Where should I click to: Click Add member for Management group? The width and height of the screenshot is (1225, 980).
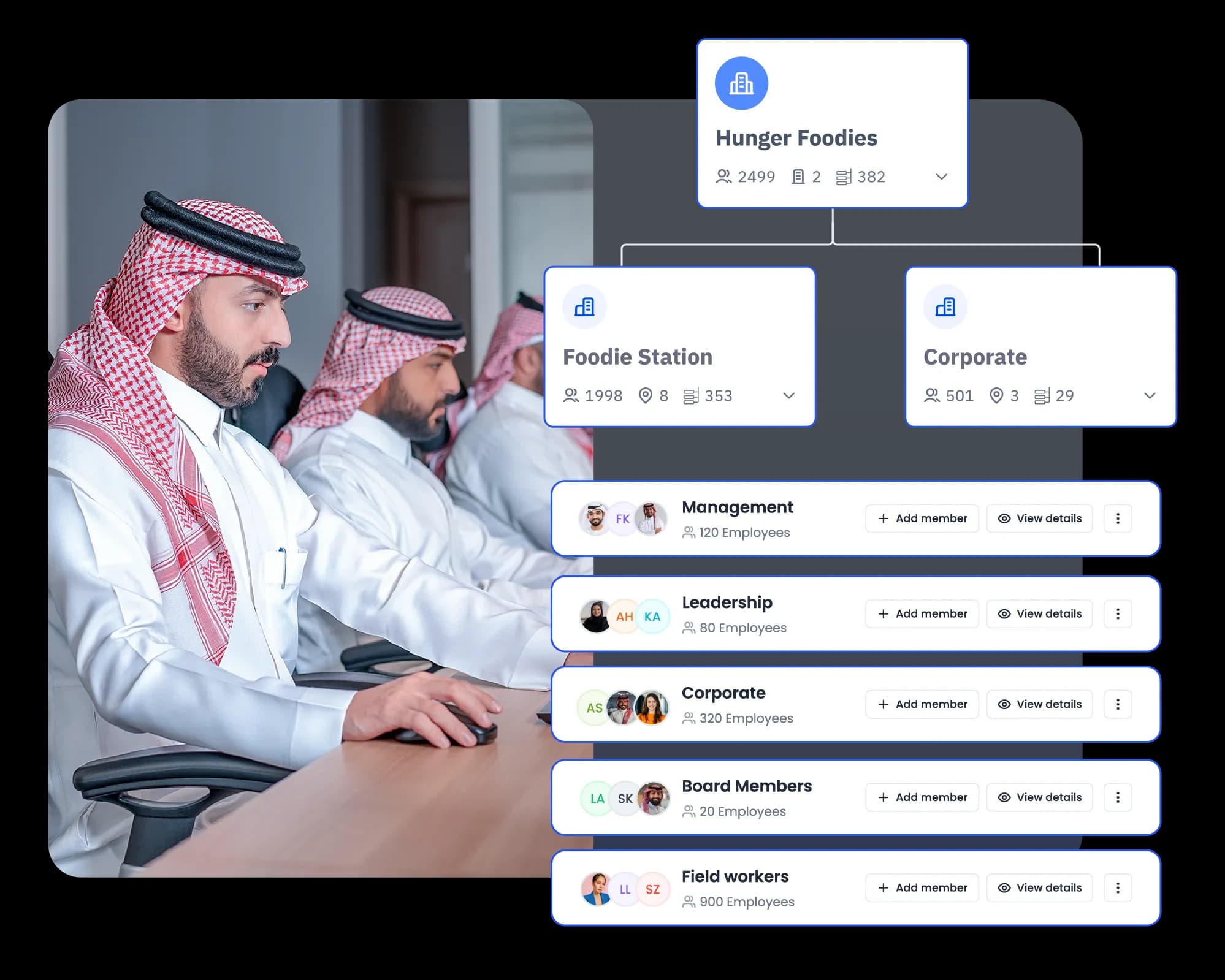922,518
